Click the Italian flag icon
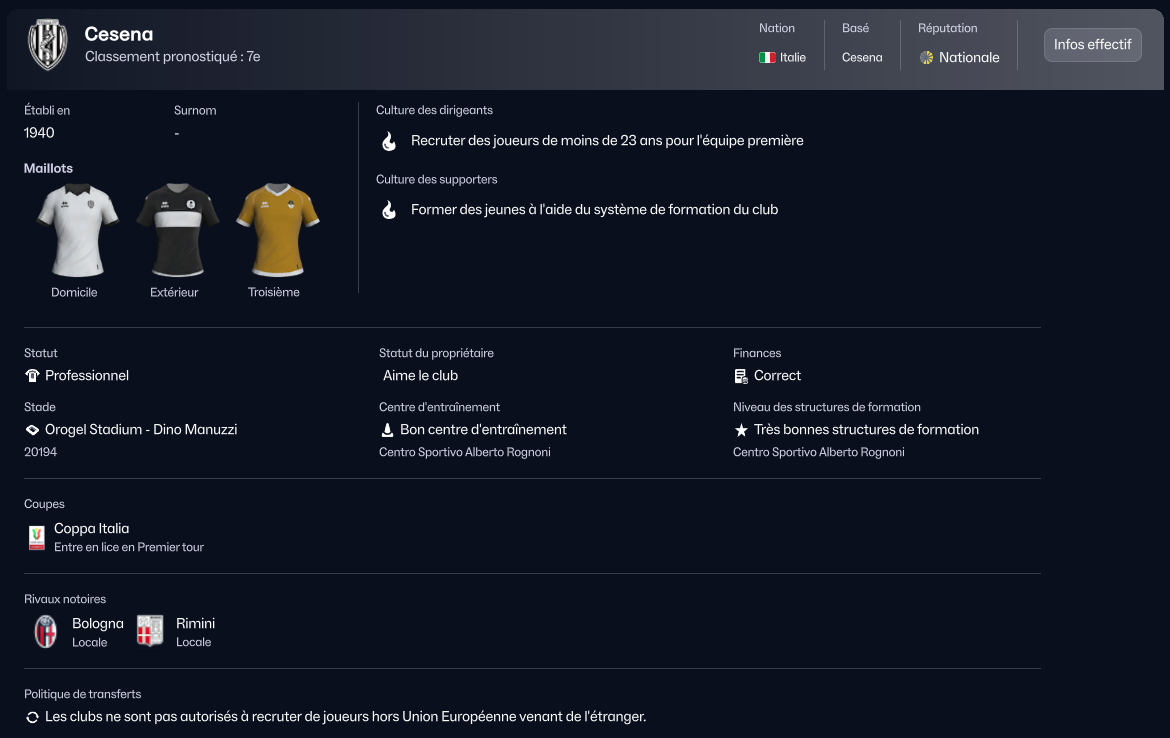Screen dimensions: 1170x738 pos(767,58)
